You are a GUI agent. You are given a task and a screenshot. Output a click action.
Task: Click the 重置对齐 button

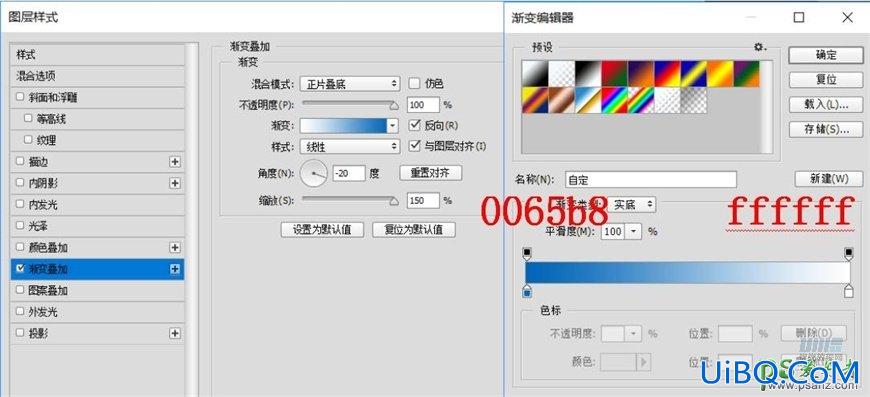431,173
